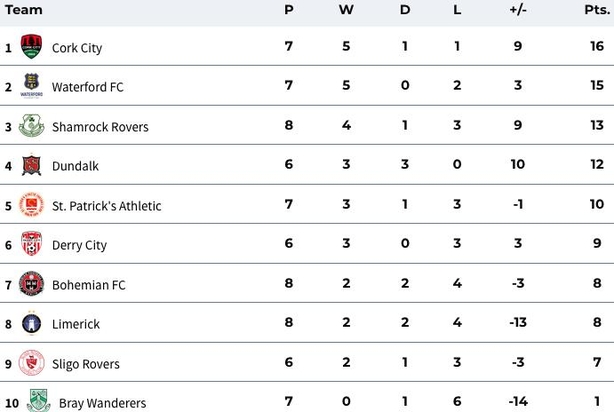Open the Shamrock Rovers team link
Viewport: 614px width, 412px height.
[100, 127]
